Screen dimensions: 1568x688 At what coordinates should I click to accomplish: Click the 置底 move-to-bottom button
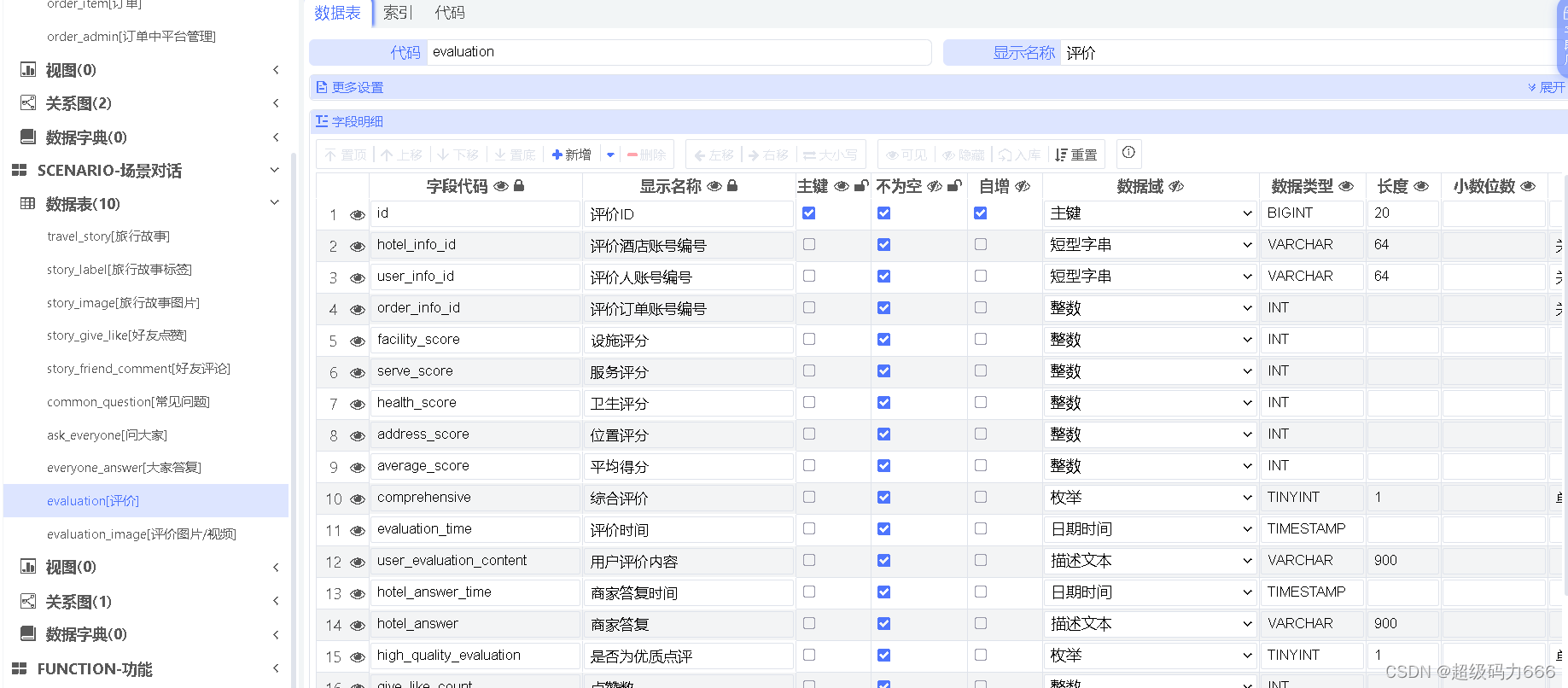(515, 155)
